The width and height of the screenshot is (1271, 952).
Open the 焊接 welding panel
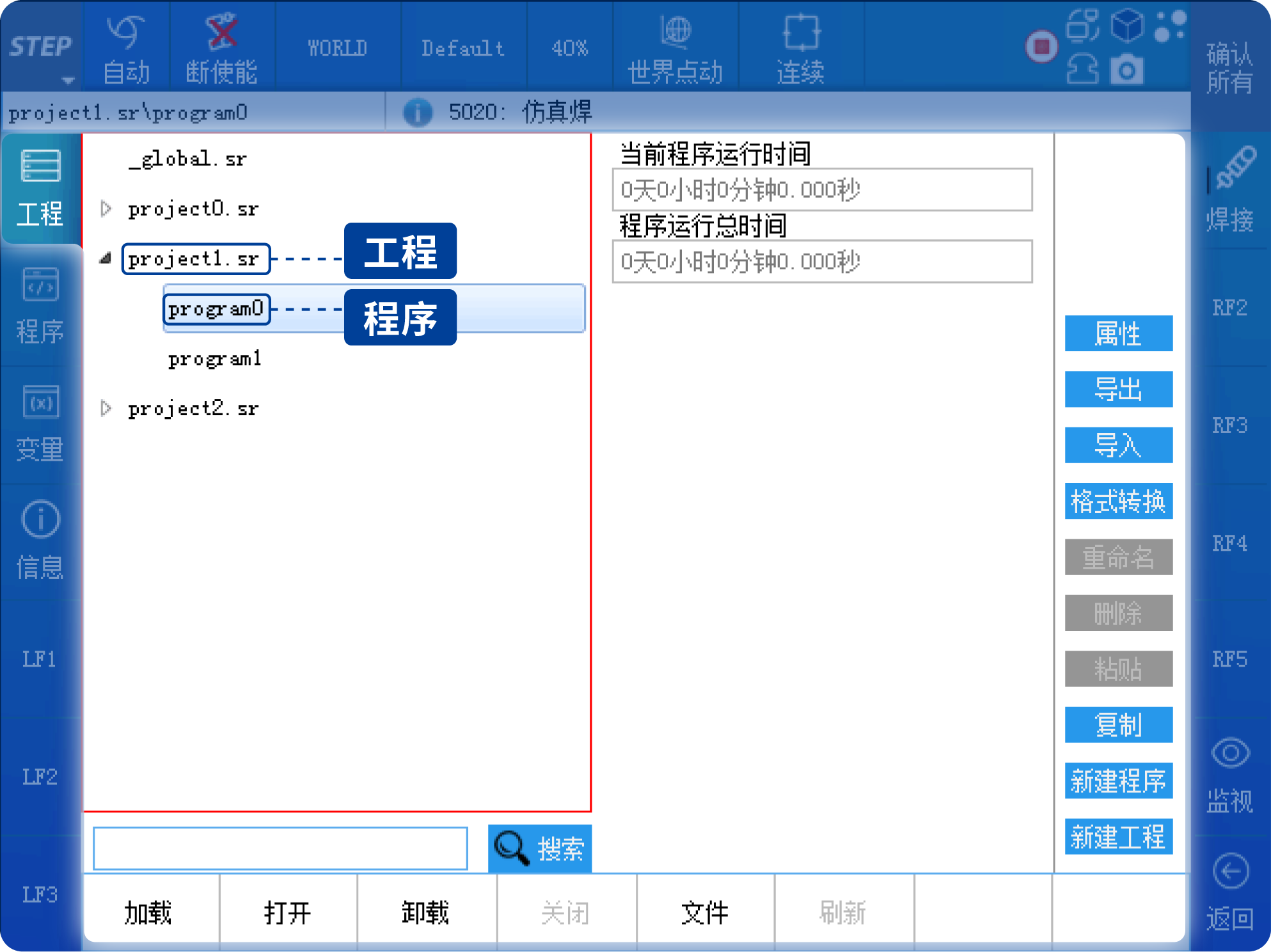click(x=1229, y=191)
